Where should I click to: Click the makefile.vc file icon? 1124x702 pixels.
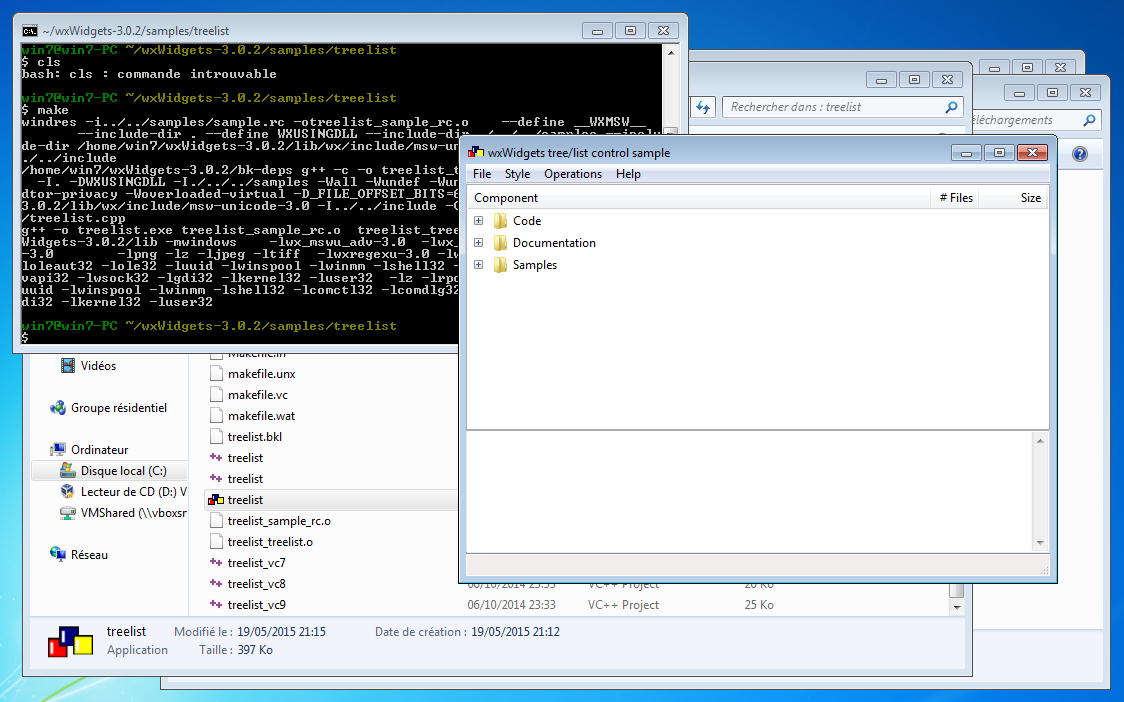pyautogui.click(x=216, y=394)
